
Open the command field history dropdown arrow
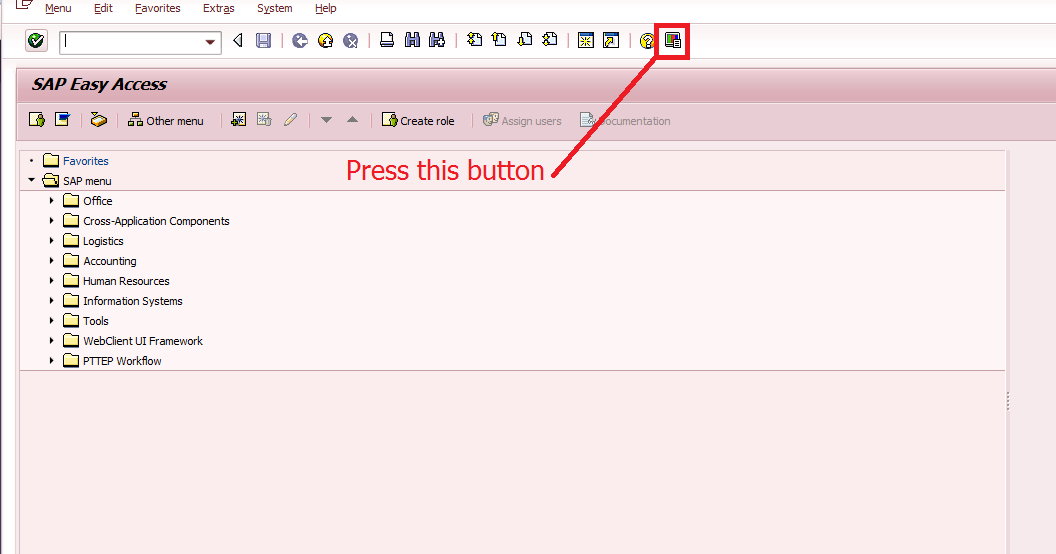pyautogui.click(x=210, y=42)
